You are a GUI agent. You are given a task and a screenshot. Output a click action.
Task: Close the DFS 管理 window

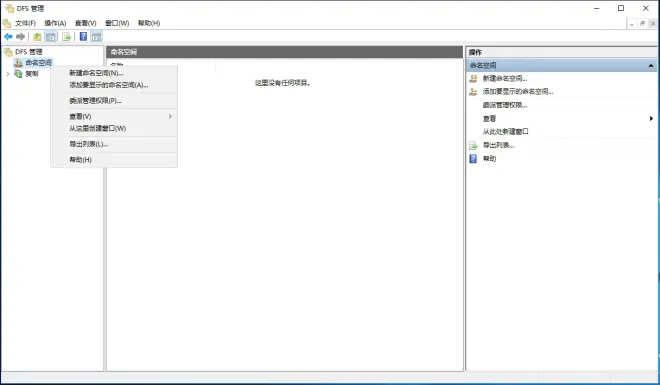[646, 8]
